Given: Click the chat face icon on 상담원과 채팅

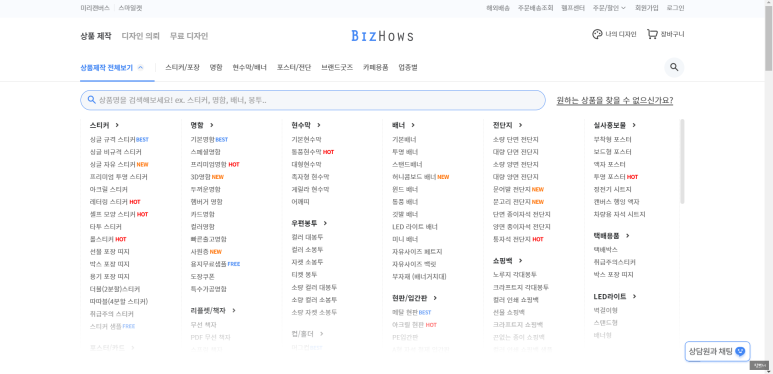Looking at the screenshot, I should tap(739, 351).
